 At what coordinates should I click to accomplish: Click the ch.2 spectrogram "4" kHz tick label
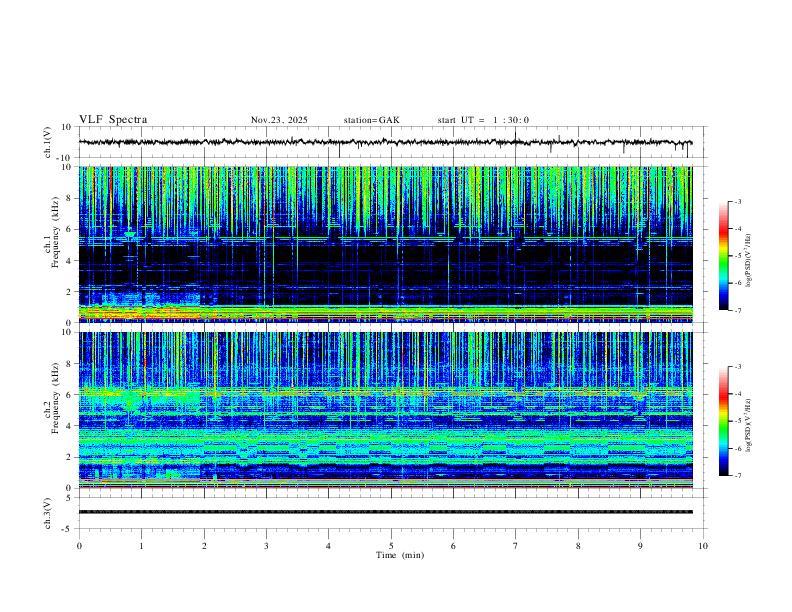70,426
